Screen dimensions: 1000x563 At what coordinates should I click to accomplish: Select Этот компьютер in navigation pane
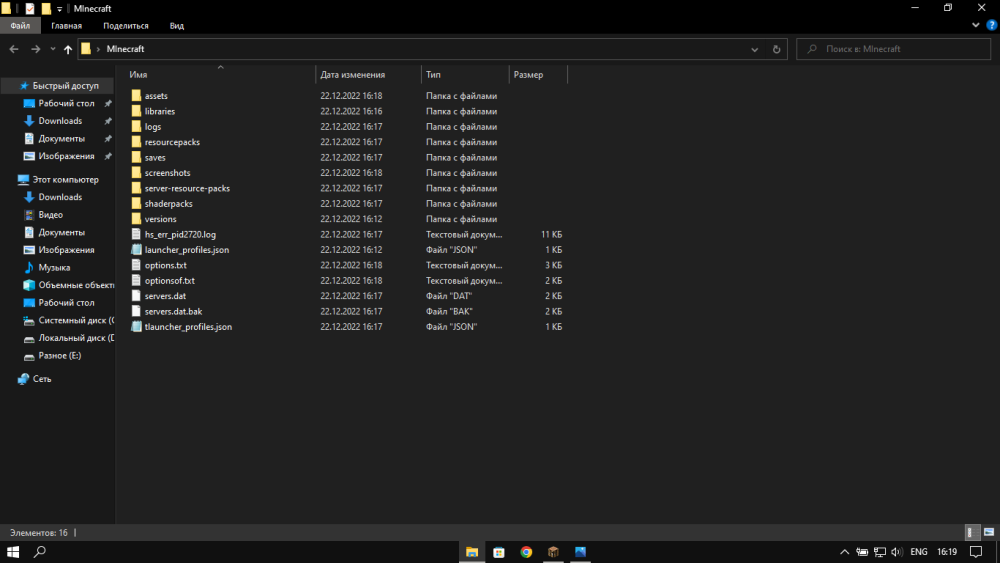click(x=66, y=180)
